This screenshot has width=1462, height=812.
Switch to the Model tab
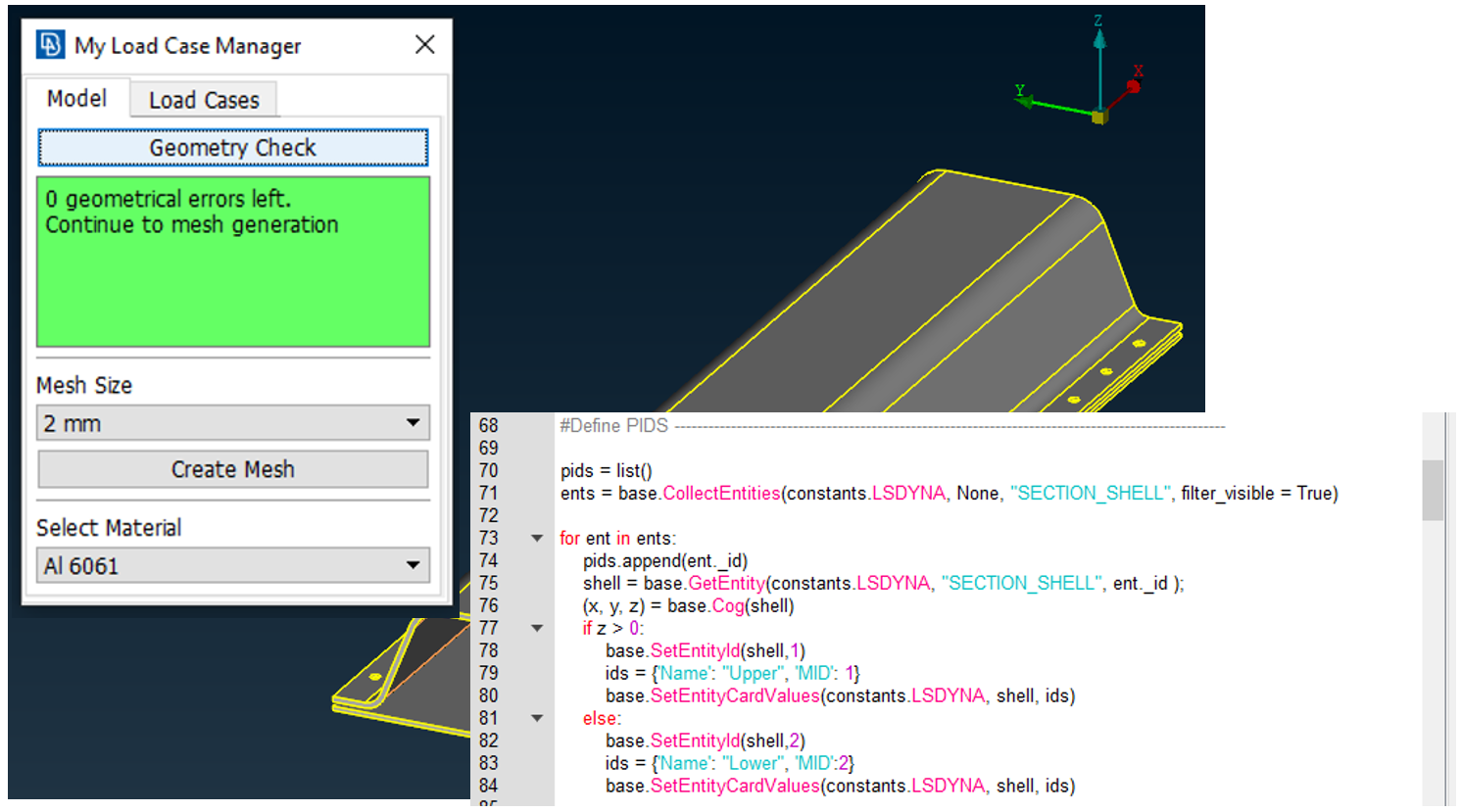coord(76,99)
